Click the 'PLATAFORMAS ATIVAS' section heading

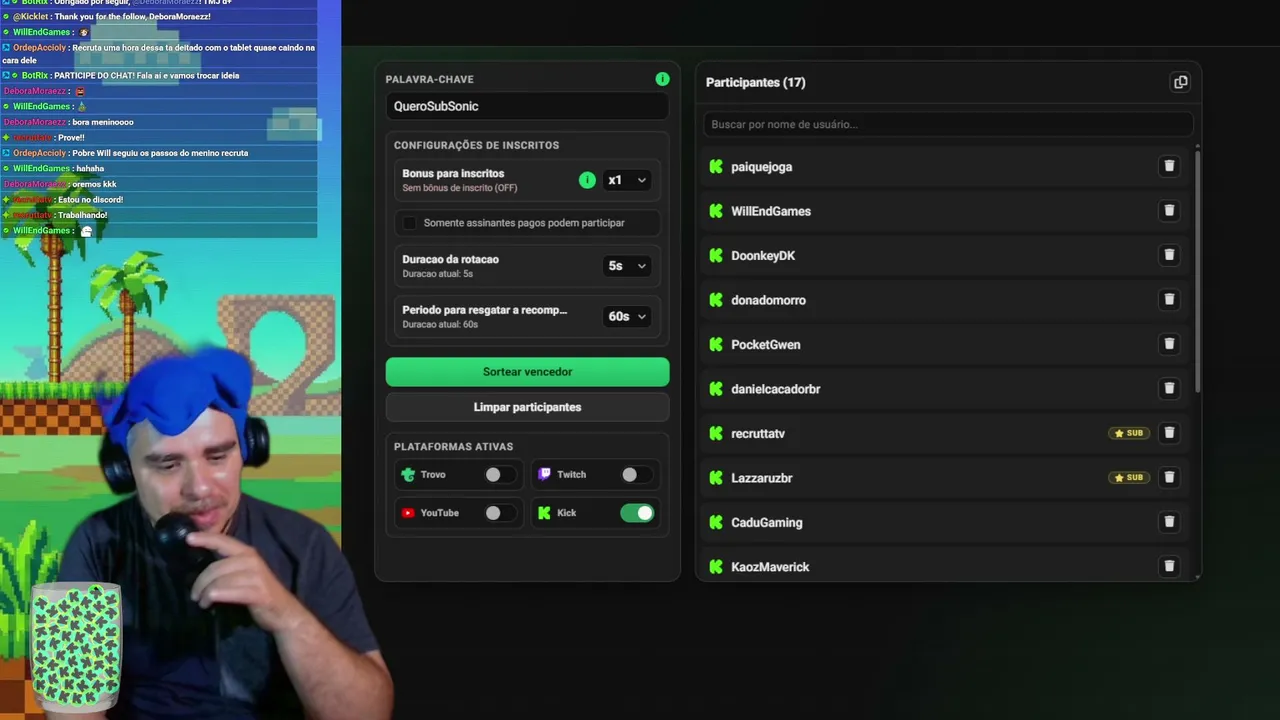tap(453, 447)
